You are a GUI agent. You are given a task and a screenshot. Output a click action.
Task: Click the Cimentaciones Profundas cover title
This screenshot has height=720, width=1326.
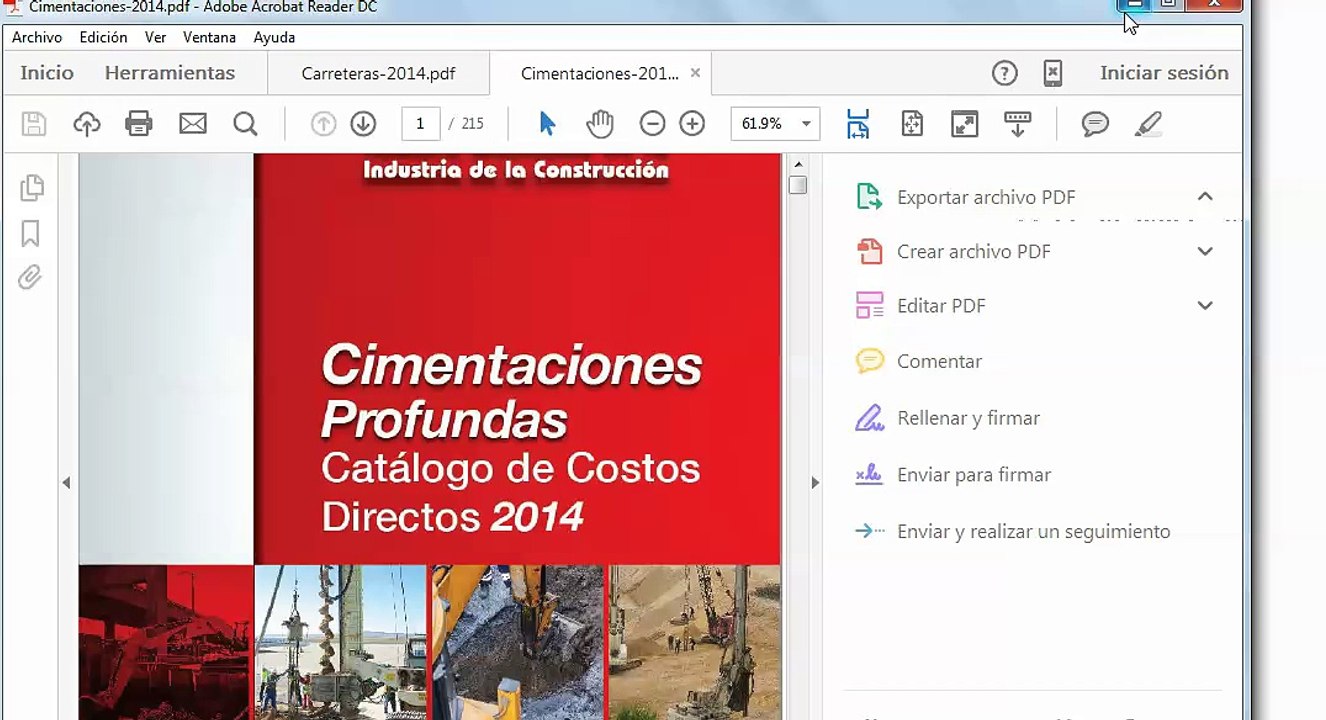(511, 392)
